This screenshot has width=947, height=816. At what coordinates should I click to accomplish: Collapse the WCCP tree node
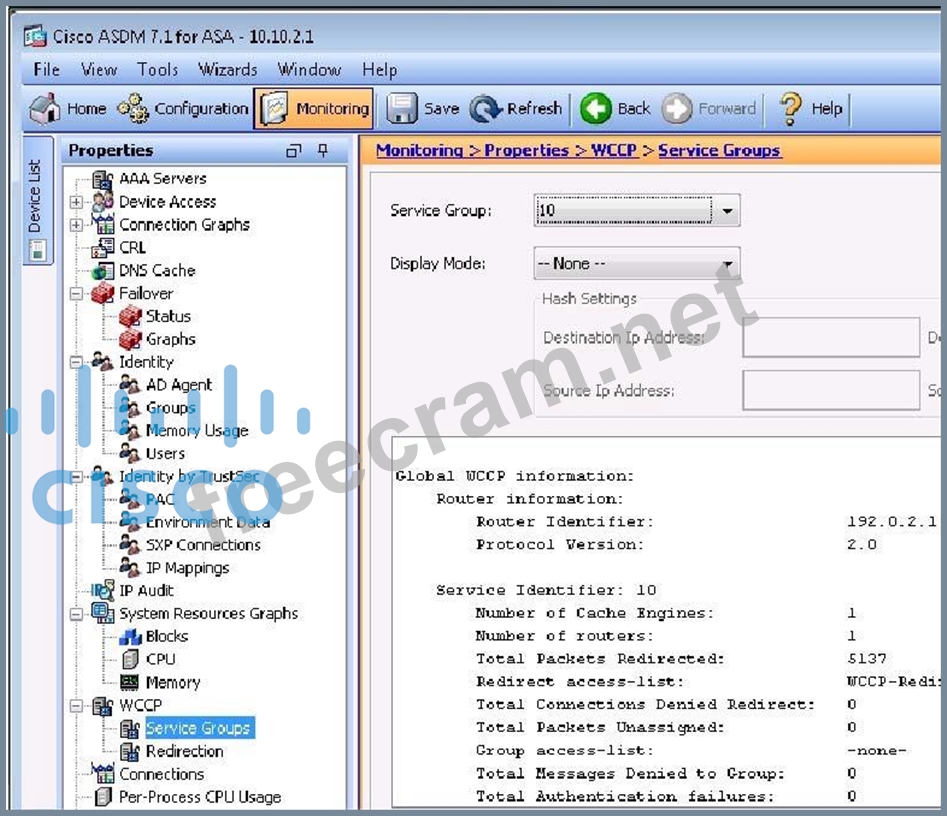pyautogui.click(x=76, y=706)
